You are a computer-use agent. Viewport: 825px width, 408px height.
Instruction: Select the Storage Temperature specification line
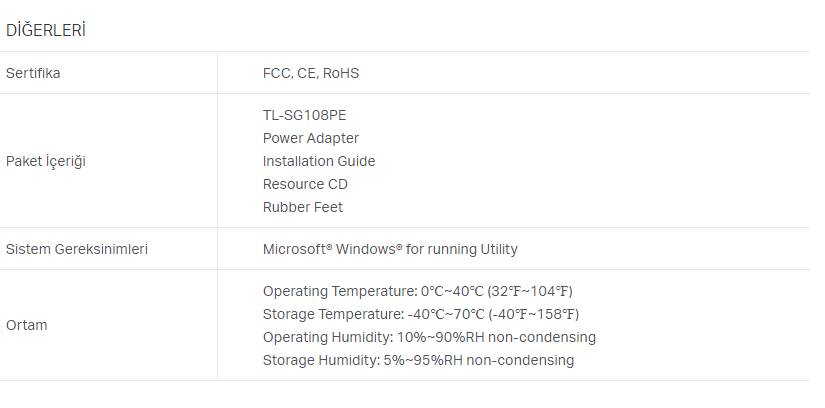(x=421, y=314)
